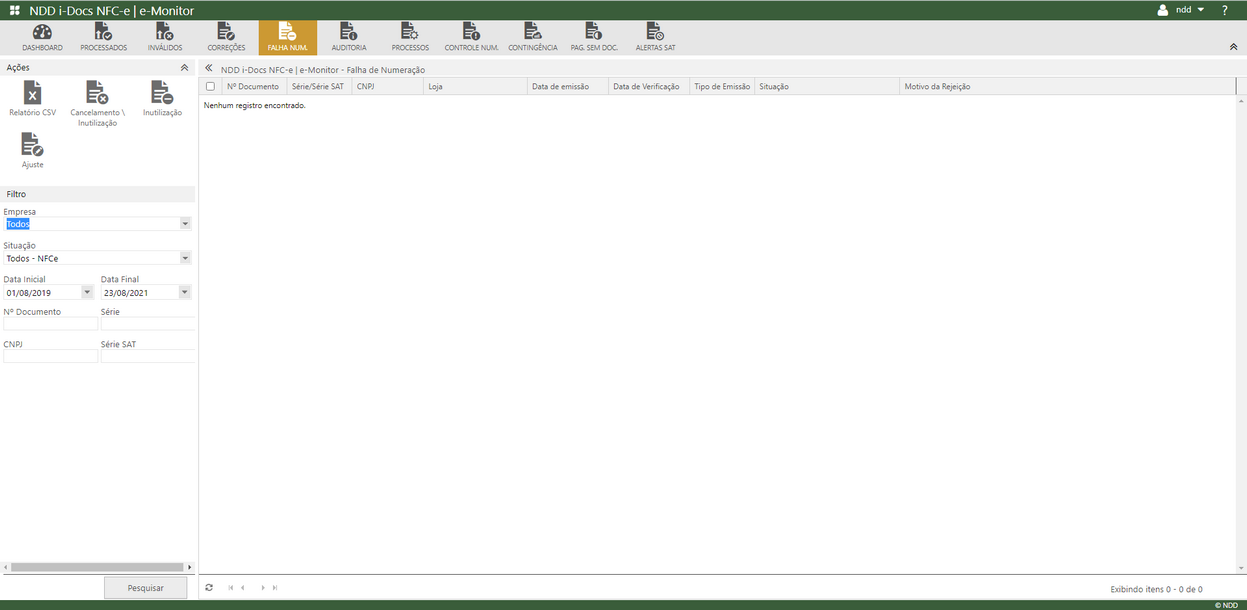Open the Dashboard view
Image resolution: width=1247 pixels, height=610 pixels.
pyautogui.click(x=41, y=36)
